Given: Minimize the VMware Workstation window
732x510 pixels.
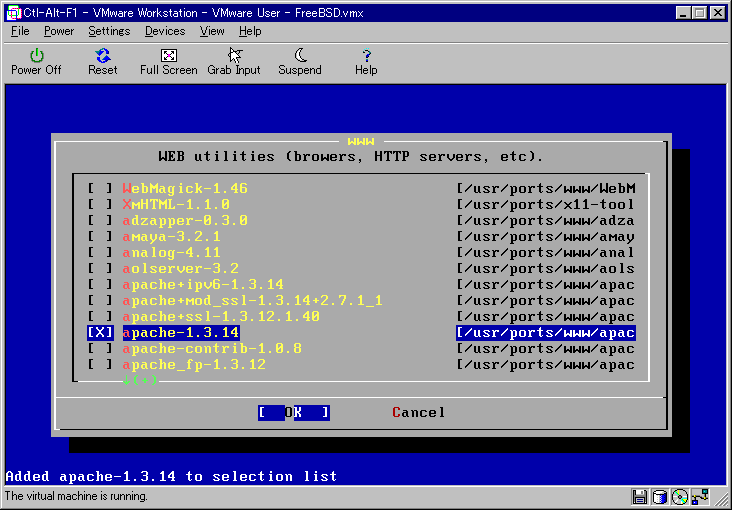Looking at the screenshot, I should [684, 13].
